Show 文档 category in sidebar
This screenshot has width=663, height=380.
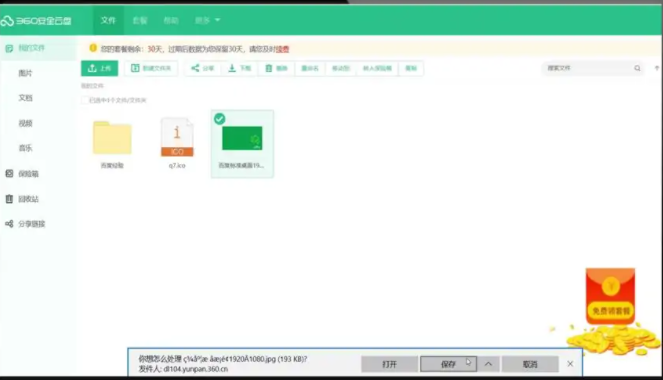(x=25, y=98)
